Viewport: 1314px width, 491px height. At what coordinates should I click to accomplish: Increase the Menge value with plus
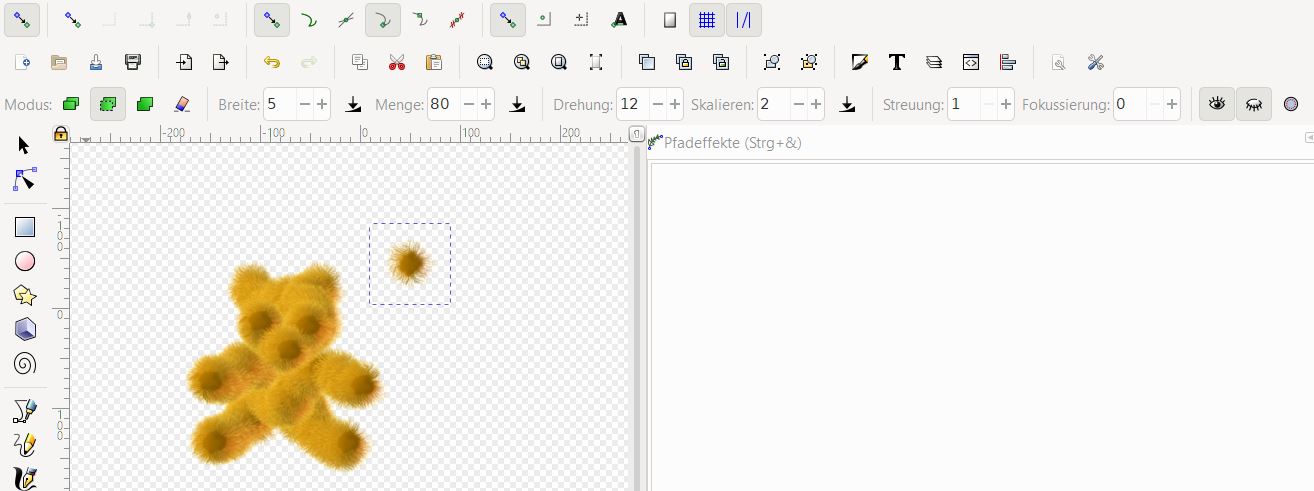486,104
